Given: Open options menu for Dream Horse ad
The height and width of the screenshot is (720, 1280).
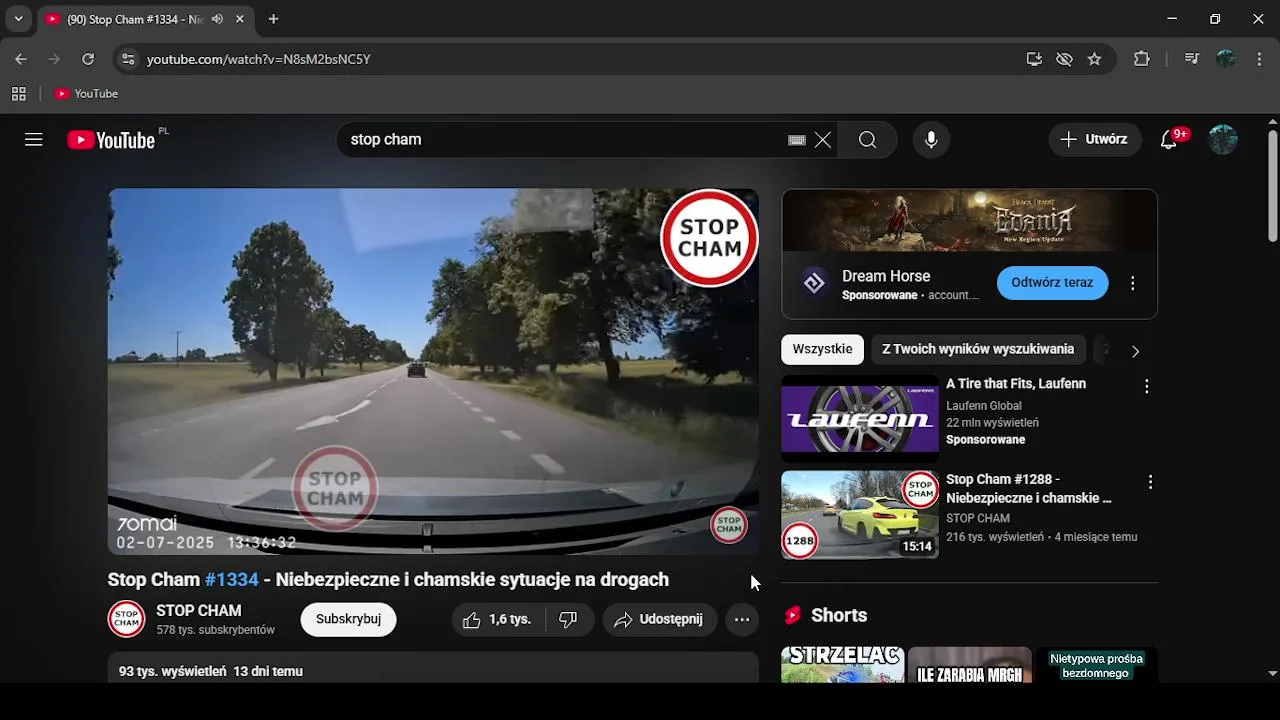Looking at the screenshot, I should click(1132, 283).
